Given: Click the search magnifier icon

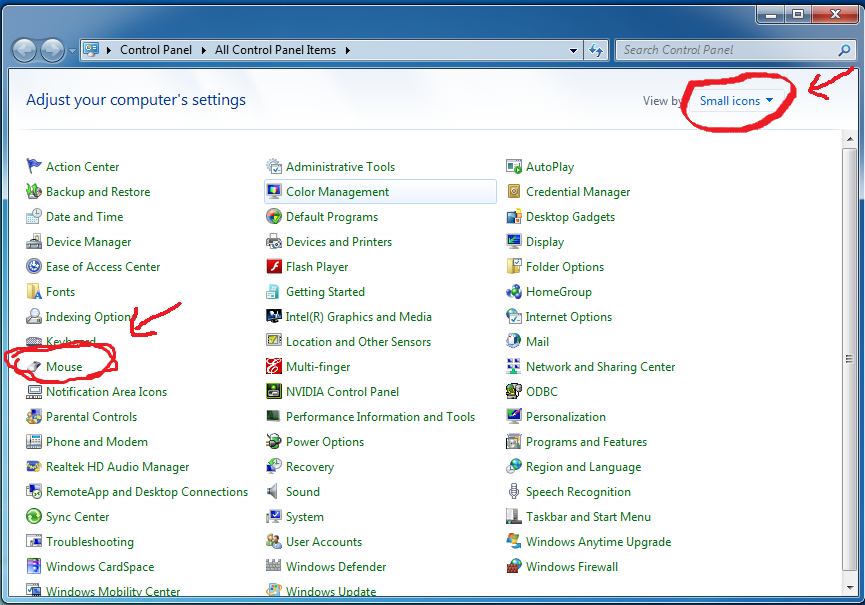Looking at the screenshot, I should click(844, 50).
